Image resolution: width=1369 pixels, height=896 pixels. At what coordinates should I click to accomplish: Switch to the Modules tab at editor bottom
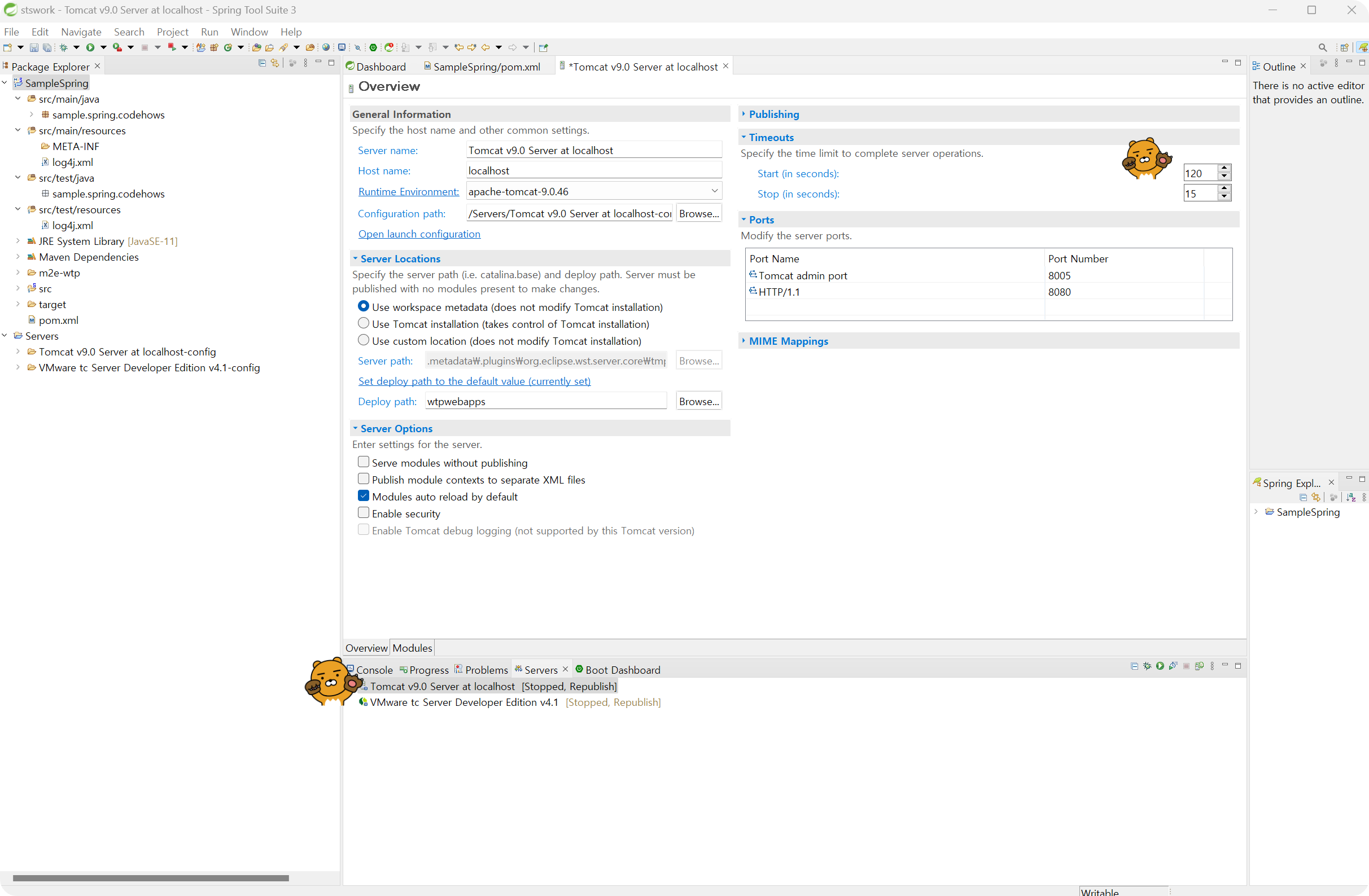(412, 648)
